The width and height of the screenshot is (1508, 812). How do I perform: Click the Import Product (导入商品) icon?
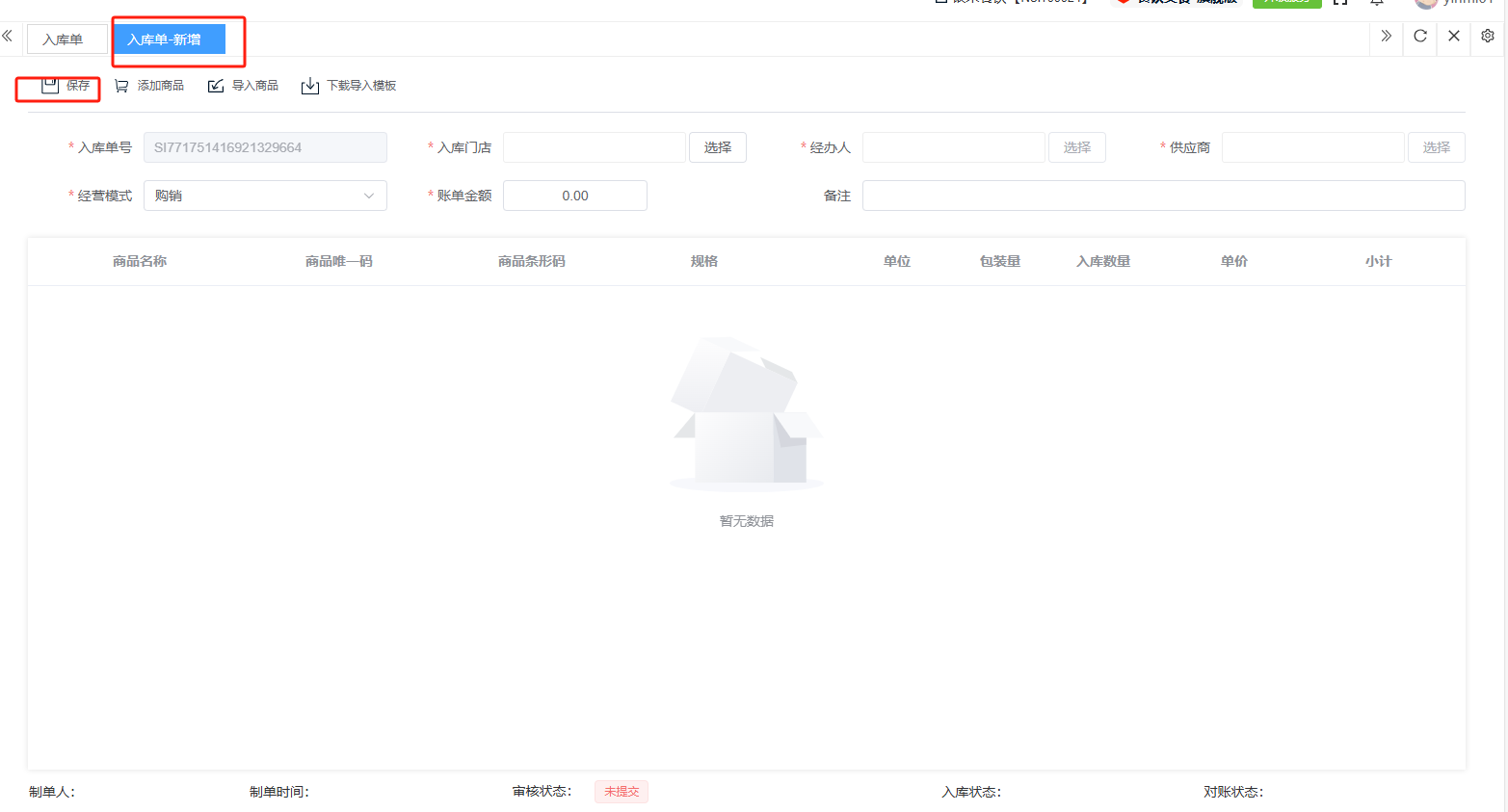point(216,86)
